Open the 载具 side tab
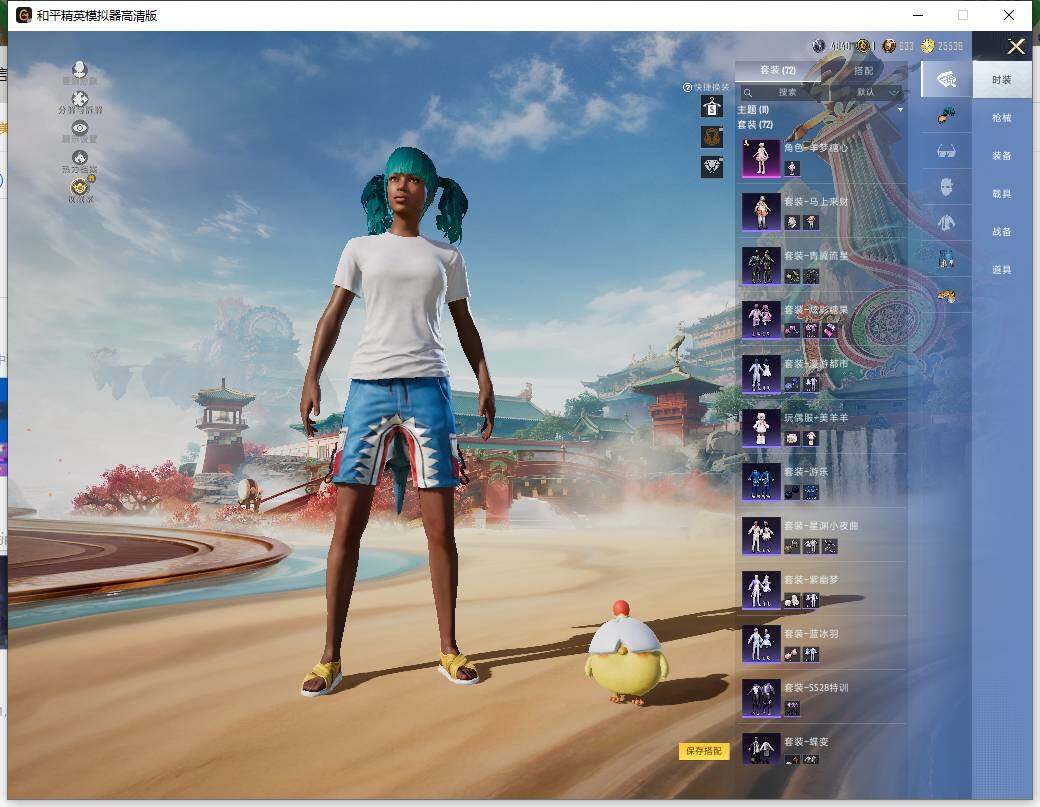The width and height of the screenshot is (1040, 807). (1001, 194)
